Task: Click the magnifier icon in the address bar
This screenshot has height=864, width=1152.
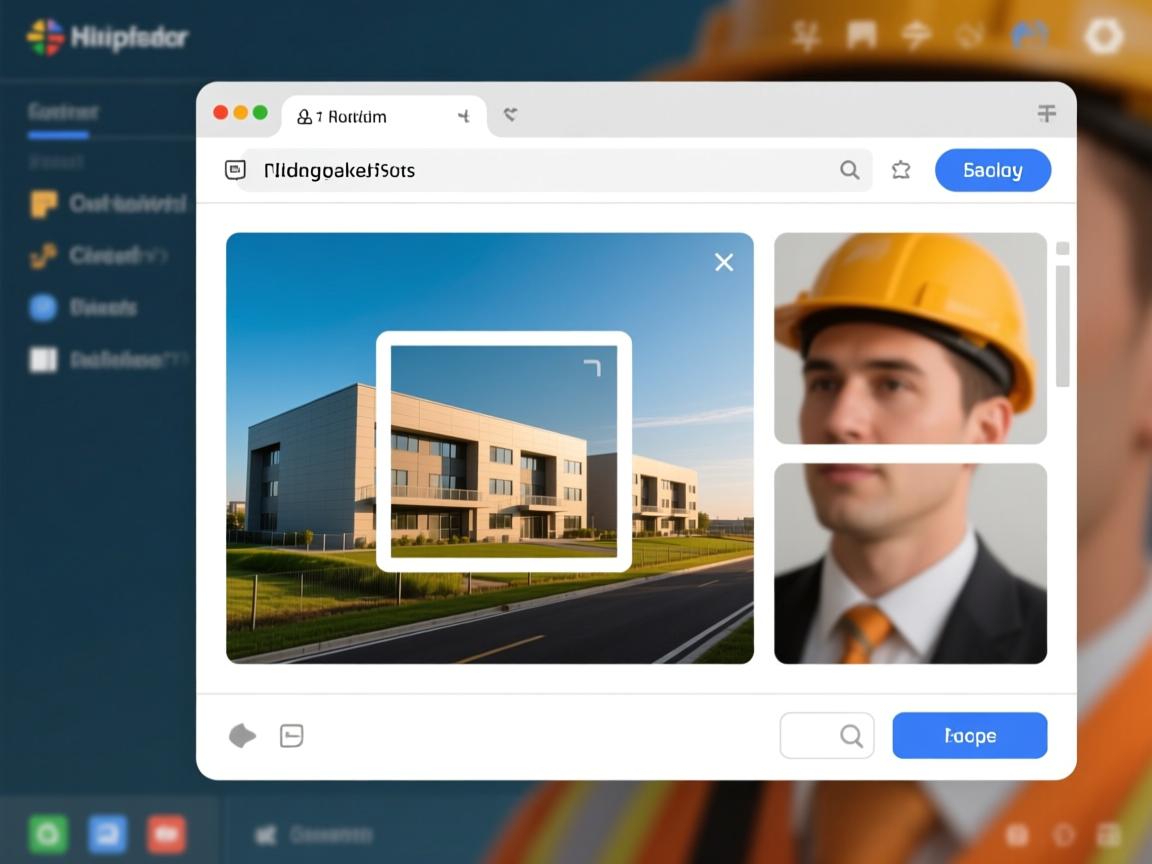Action: coord(849,170)
